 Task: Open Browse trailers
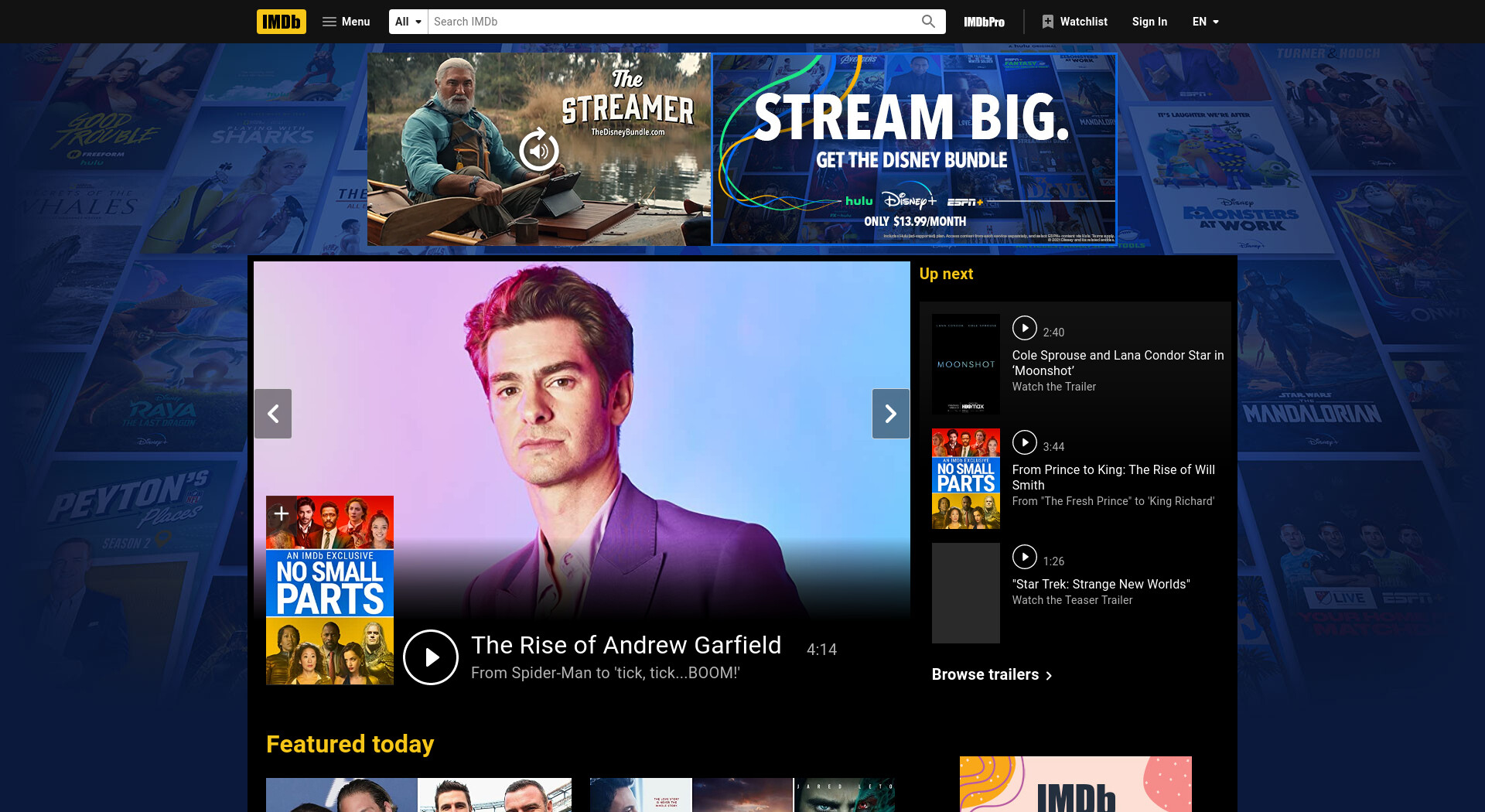(992, 674)
